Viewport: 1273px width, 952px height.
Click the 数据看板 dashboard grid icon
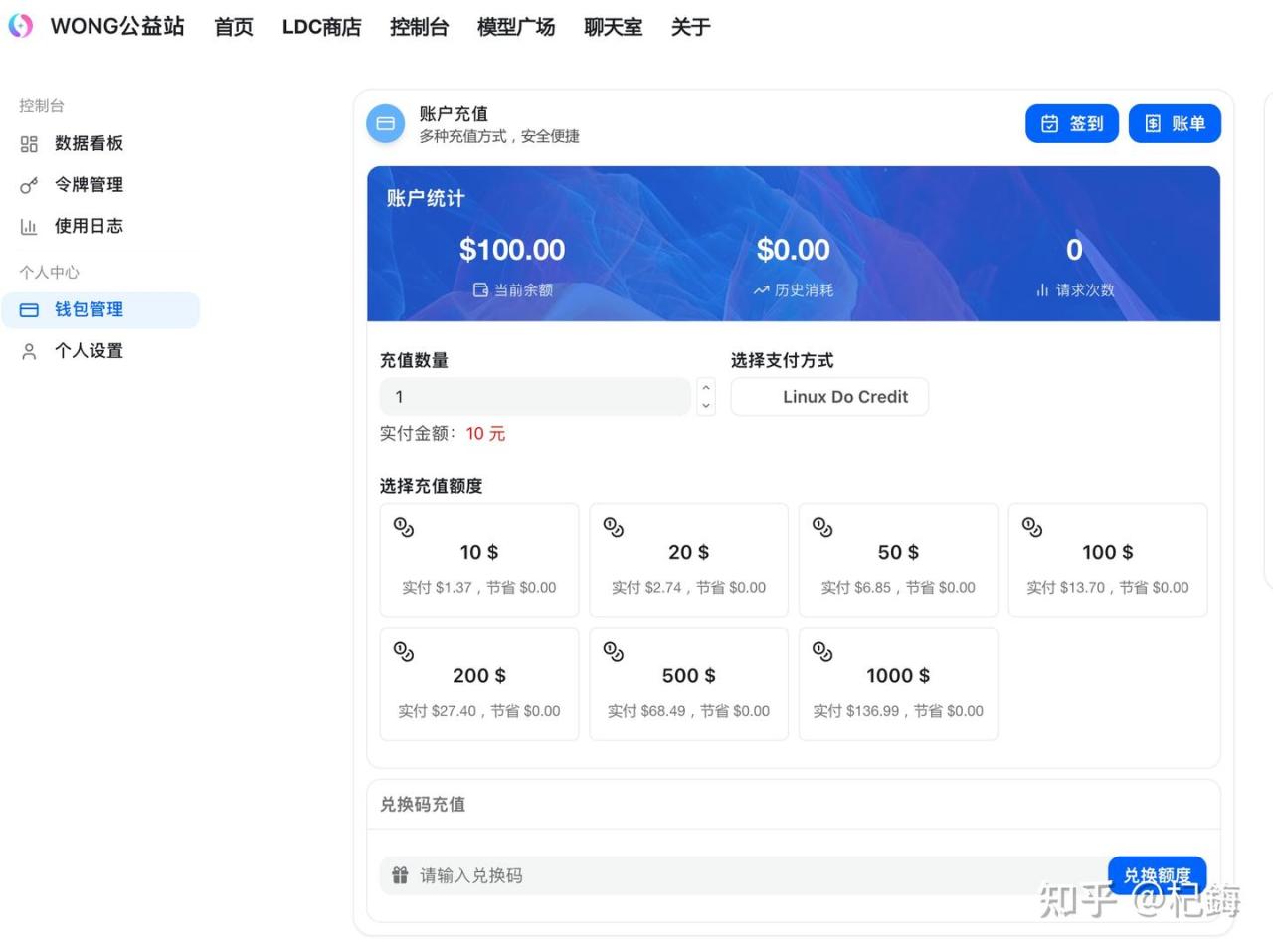coord(29,144)
